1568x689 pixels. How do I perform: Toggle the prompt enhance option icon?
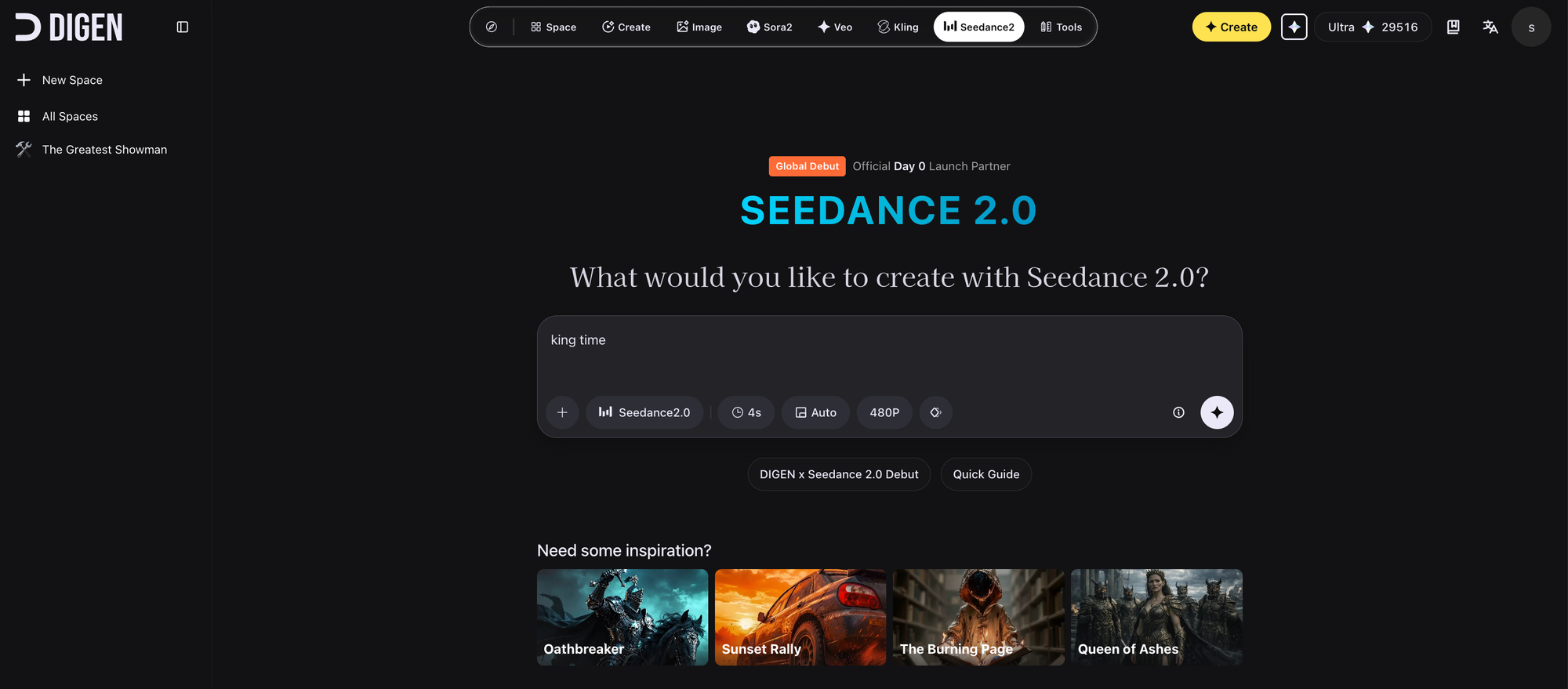935,412
